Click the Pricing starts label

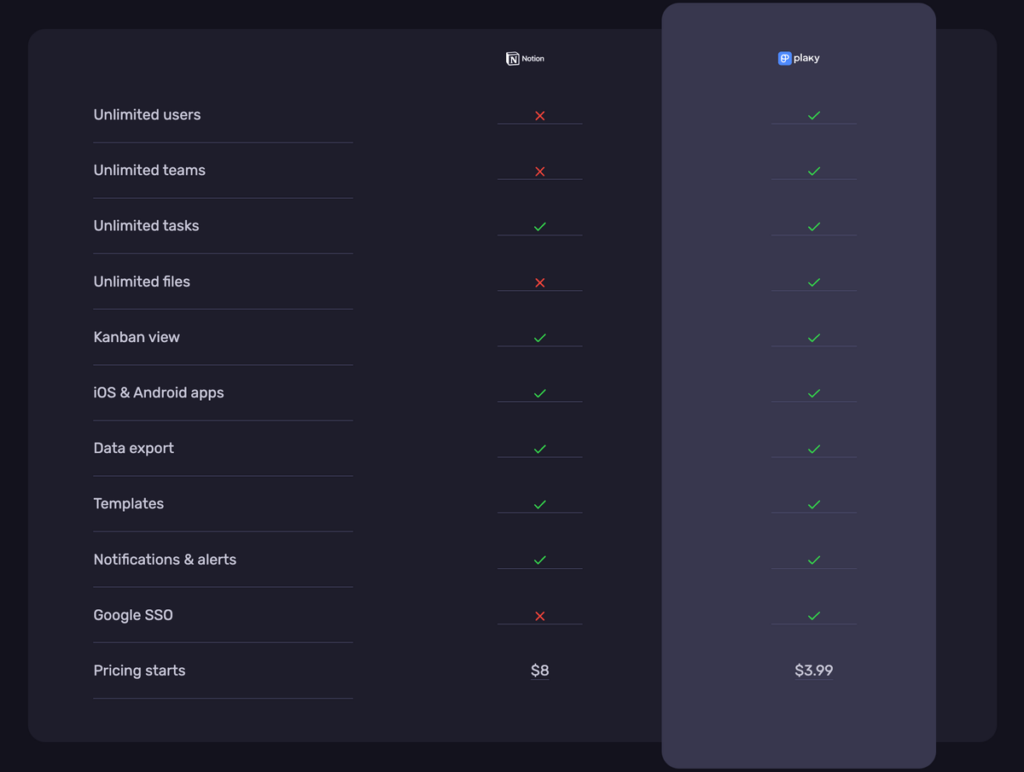pos(139,670)
